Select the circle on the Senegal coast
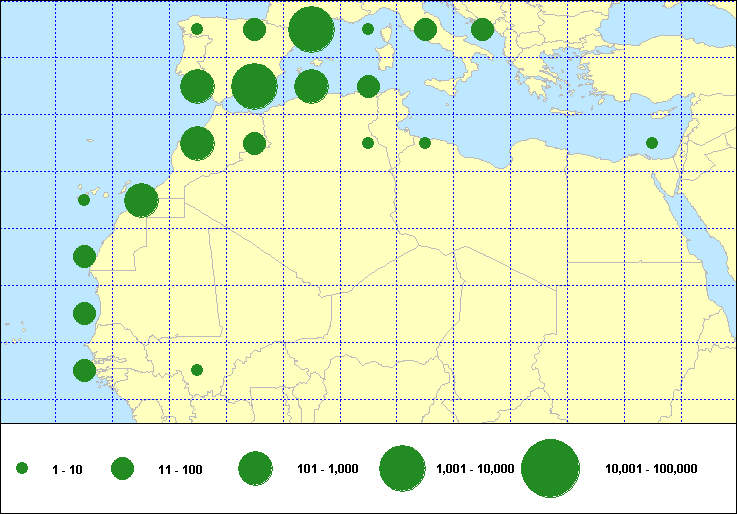This screenshot has height=514, width=737. (84, 313)
